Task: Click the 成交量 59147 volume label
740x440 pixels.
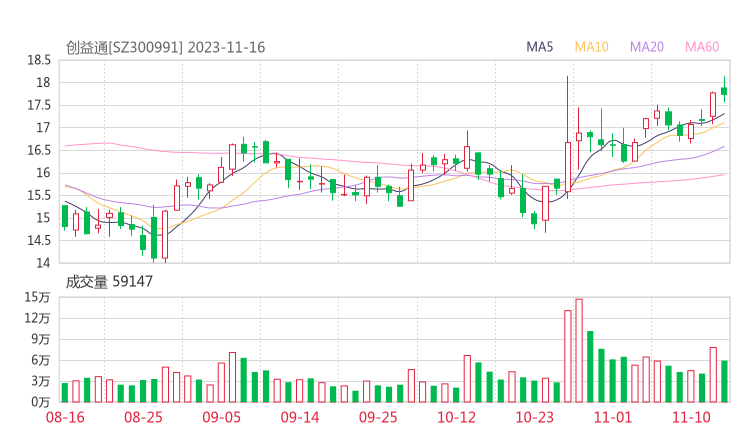Action: [x=109, y=282]
